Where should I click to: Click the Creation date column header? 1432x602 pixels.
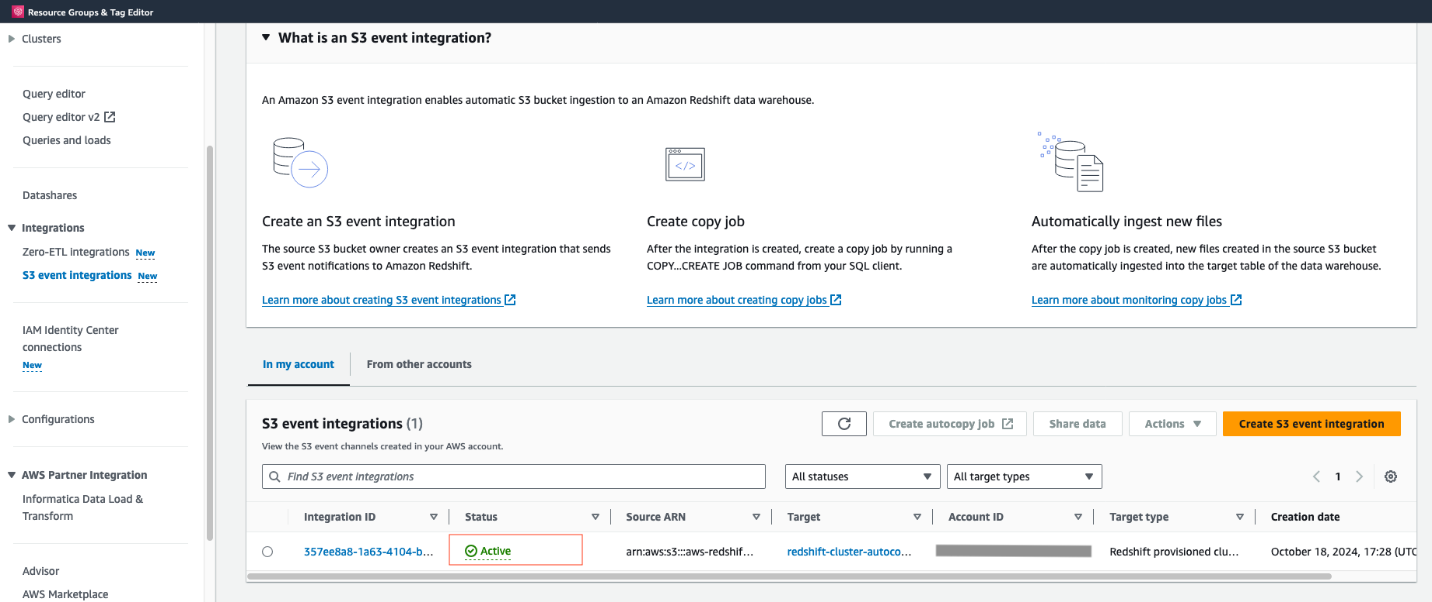pyautogui.click(x=1305, y=517)
